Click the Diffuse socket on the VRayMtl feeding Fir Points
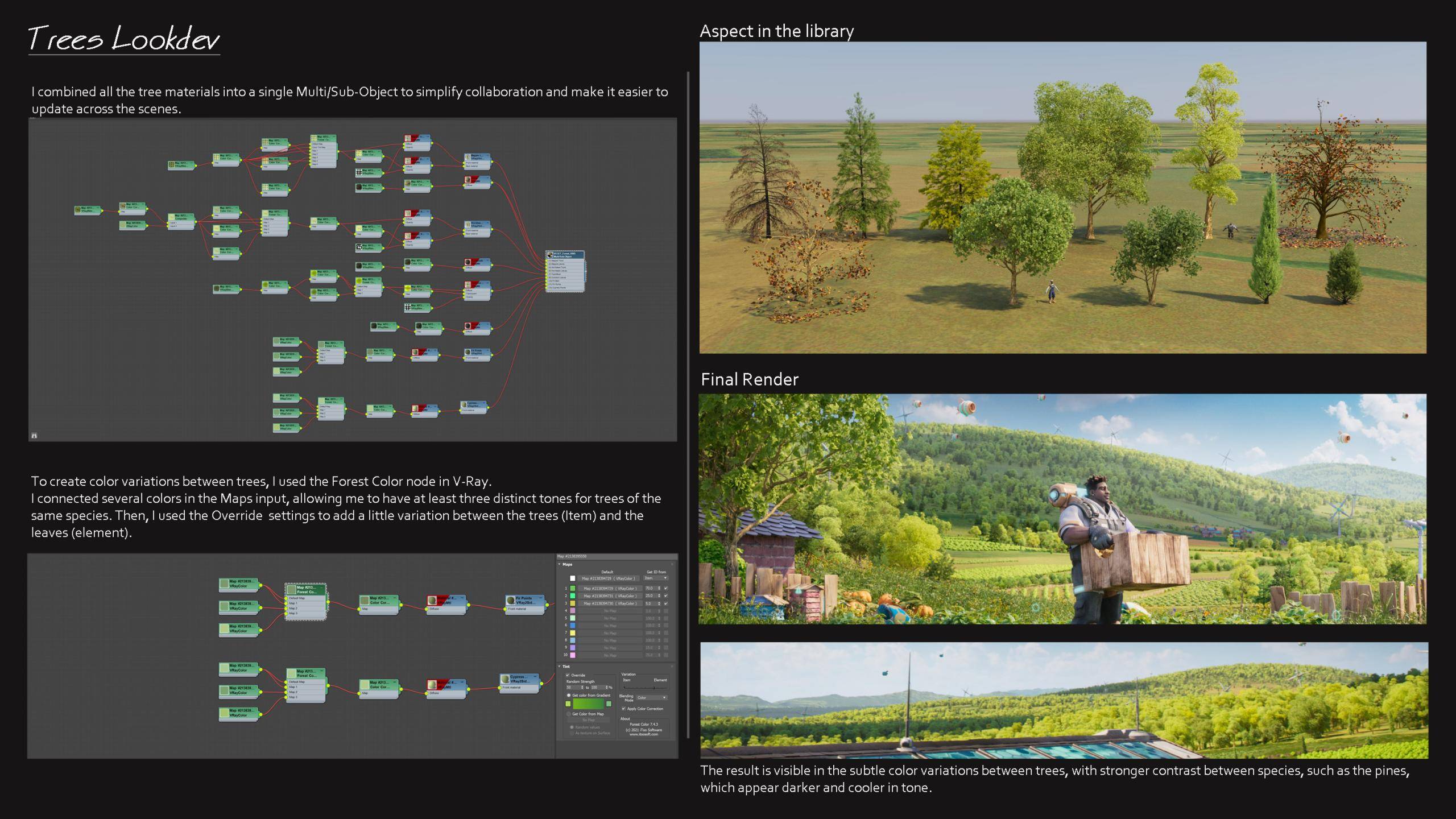The height and width of the screenshot is (819, 1456). point(427,609)
